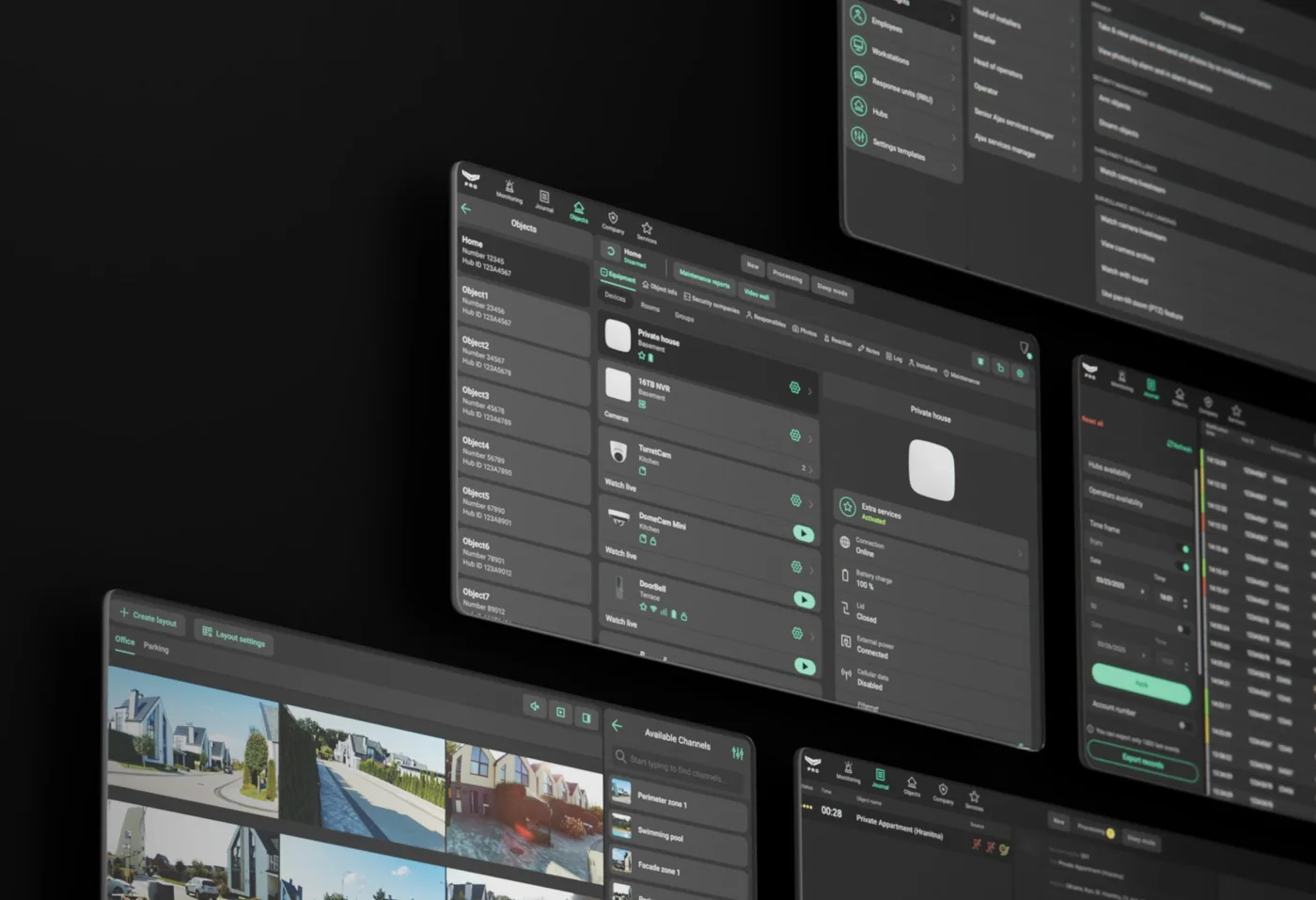Click the channel search input field
The image size is (1316, 900).
(676, 771)
